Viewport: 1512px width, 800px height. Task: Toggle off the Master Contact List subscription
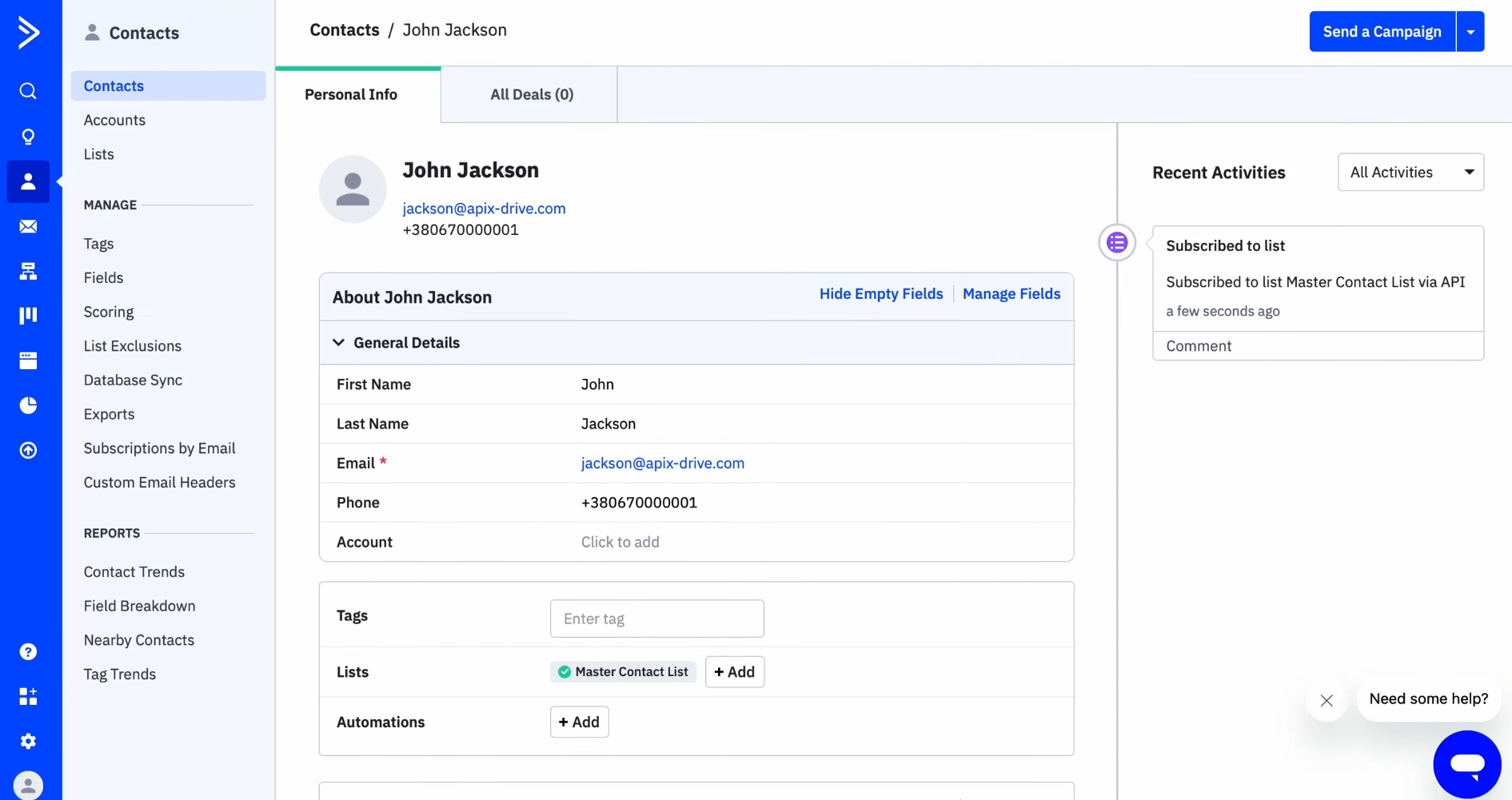click(565, 672)
